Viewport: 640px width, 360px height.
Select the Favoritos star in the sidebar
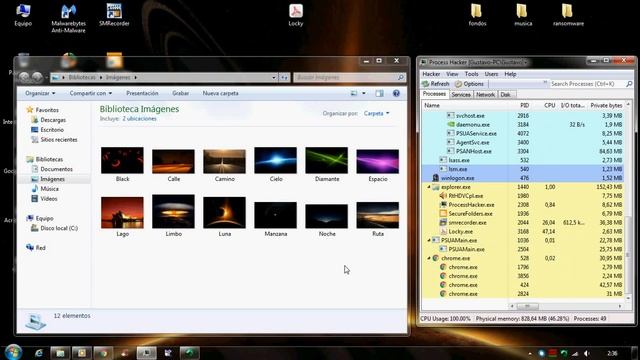click(x=29, y=110)
